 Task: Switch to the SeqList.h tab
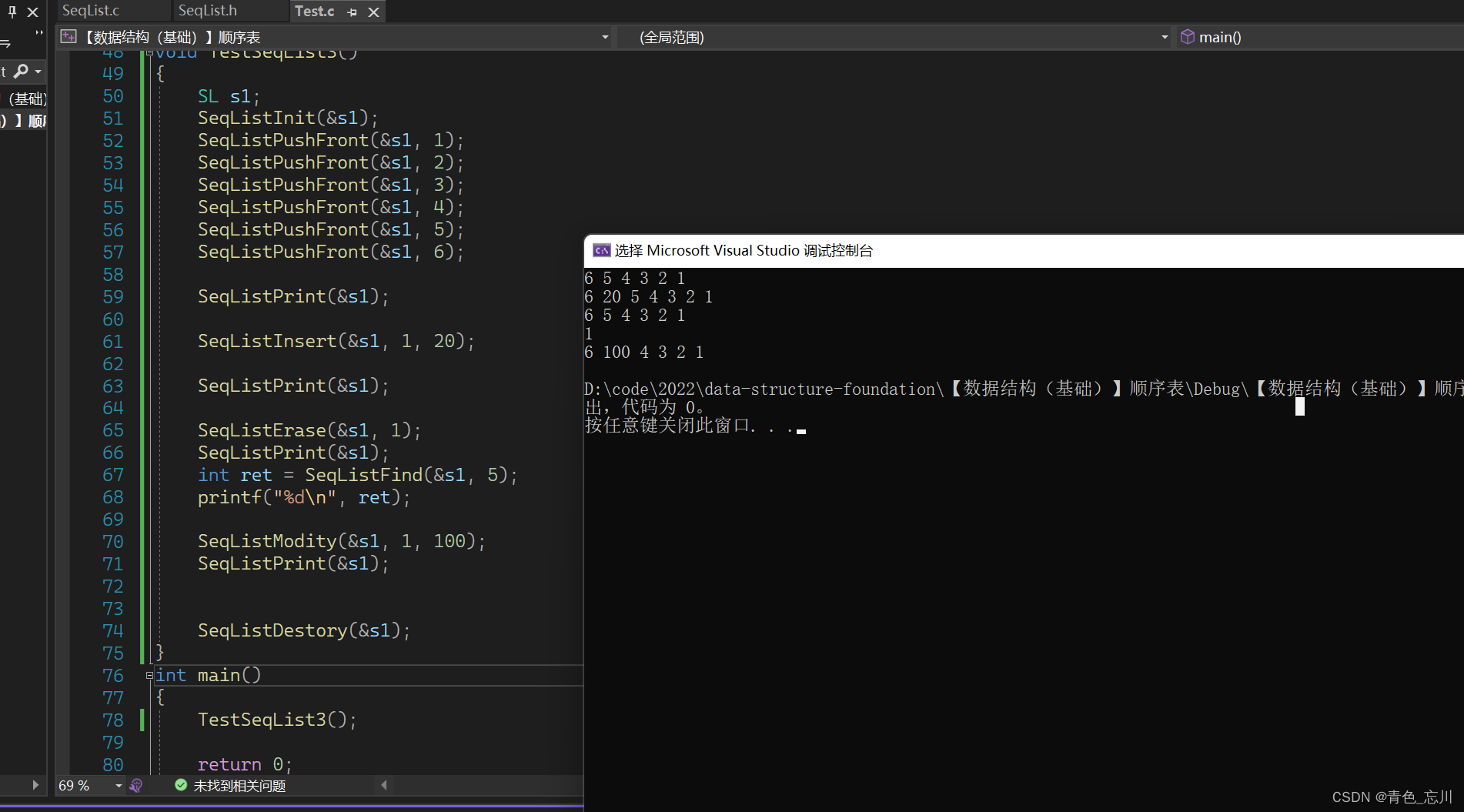click(208, 11)
